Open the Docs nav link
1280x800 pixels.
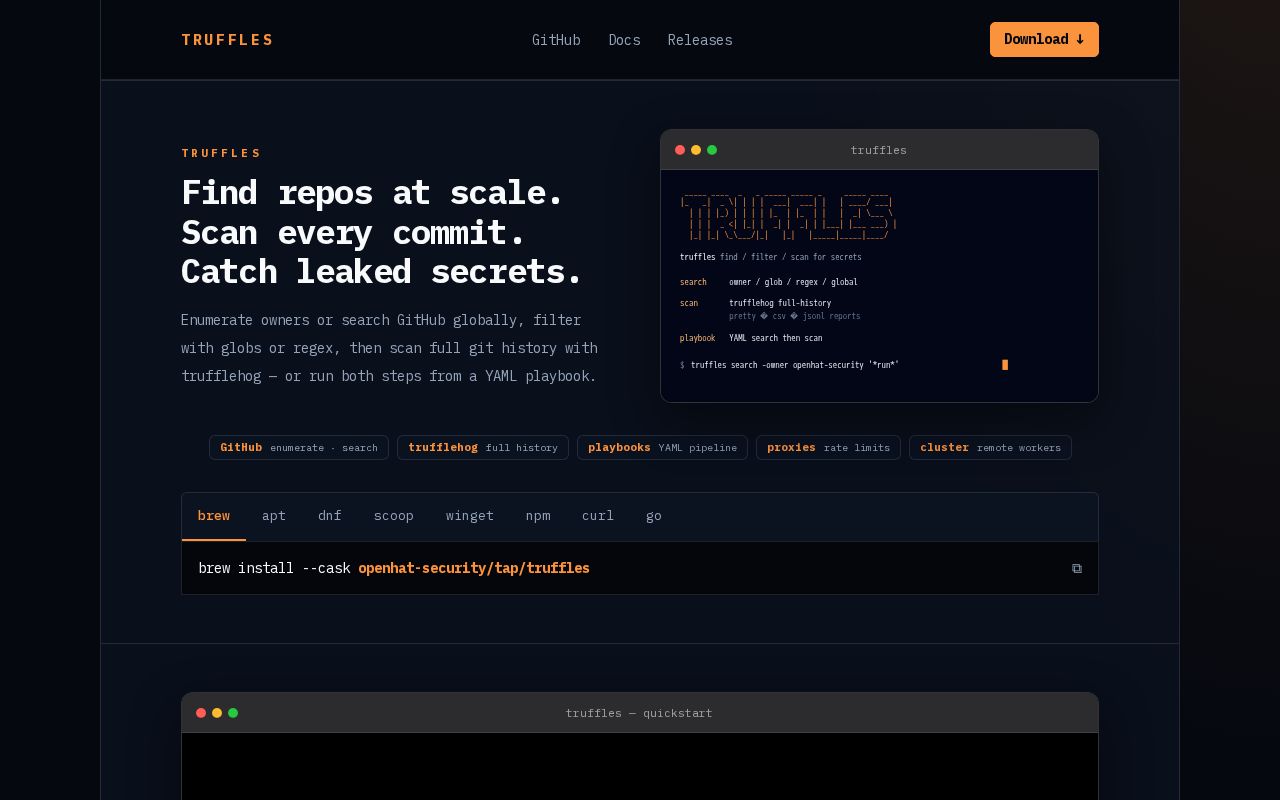[x=624, y=40]
